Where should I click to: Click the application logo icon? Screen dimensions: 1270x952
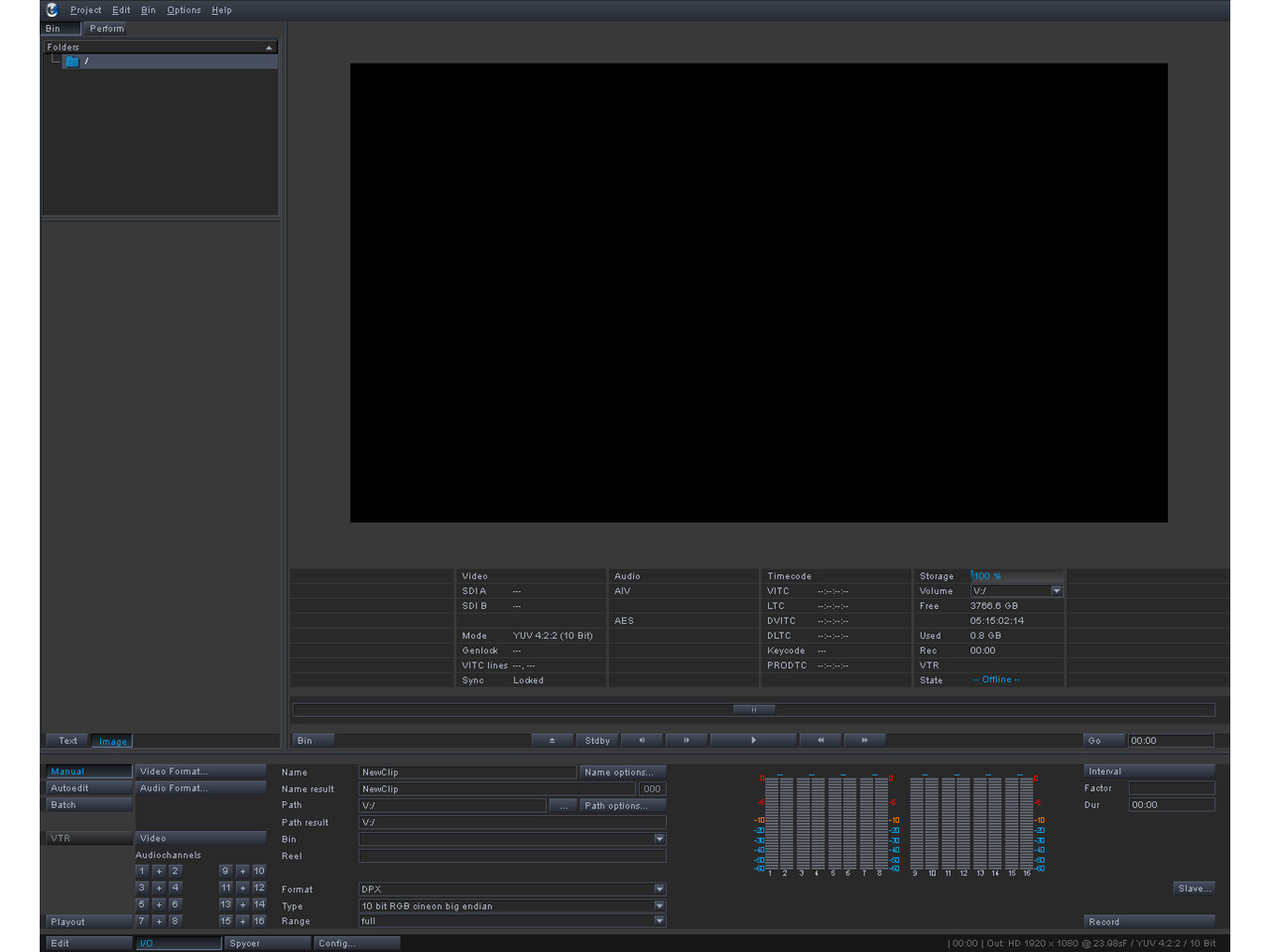53,10
